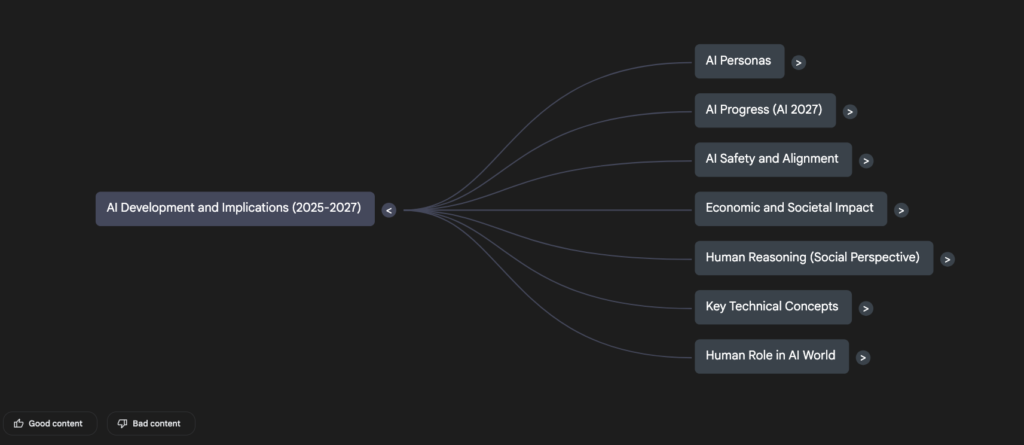Click the thumbs-down icon
Image resolution: width=1024 pixels, height=445 pixels.
(x=122, y=423)
